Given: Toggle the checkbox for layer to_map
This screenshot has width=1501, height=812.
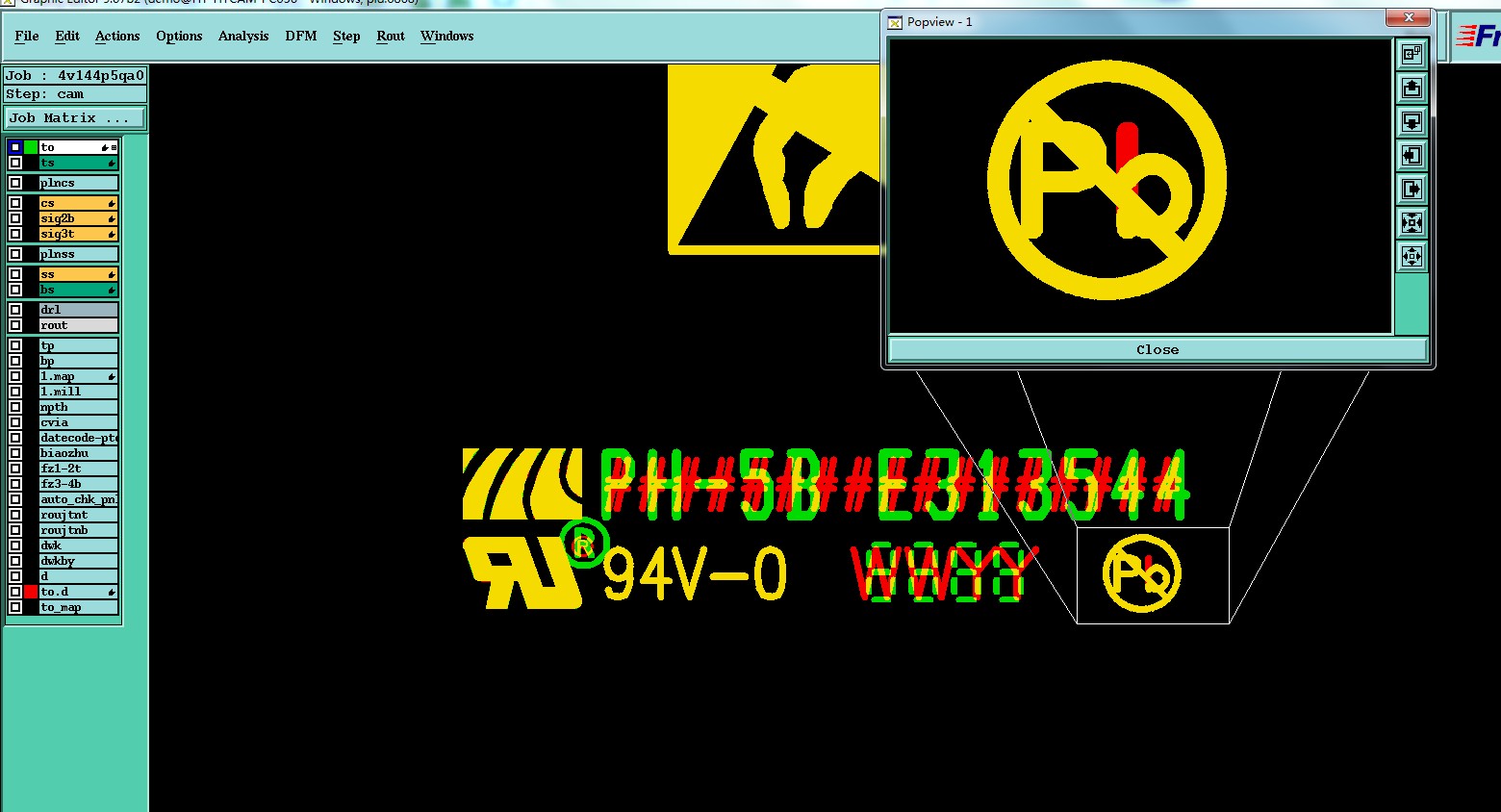Looking at the screenshot, I should coord(15,607).
